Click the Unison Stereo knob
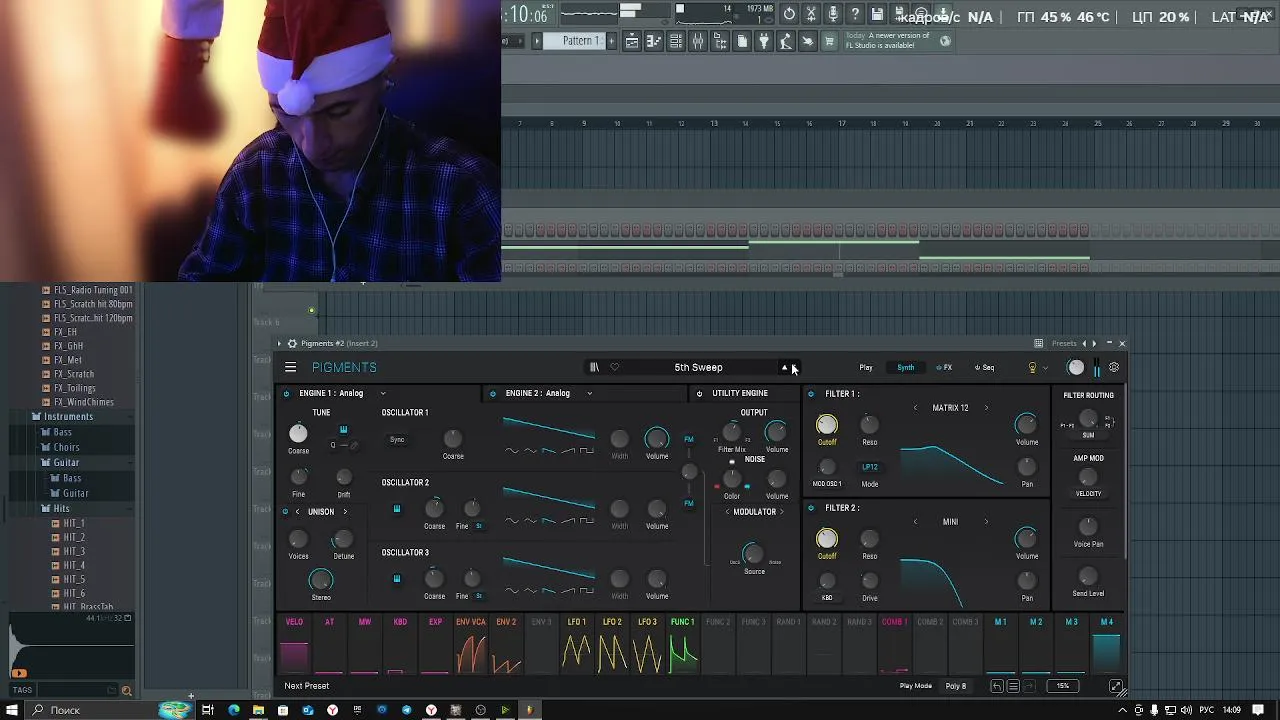 (320, 580)
